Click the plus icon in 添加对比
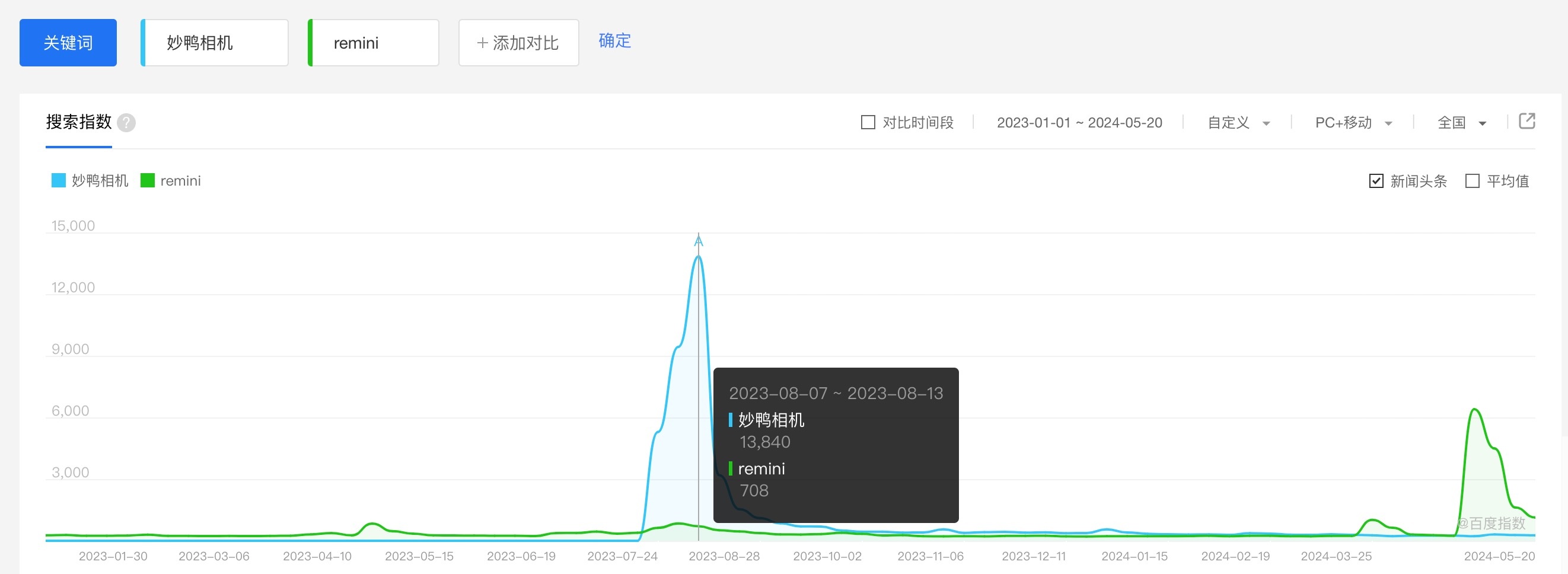1568x574 pixels. pyautogui.click(x=482, y=43)
